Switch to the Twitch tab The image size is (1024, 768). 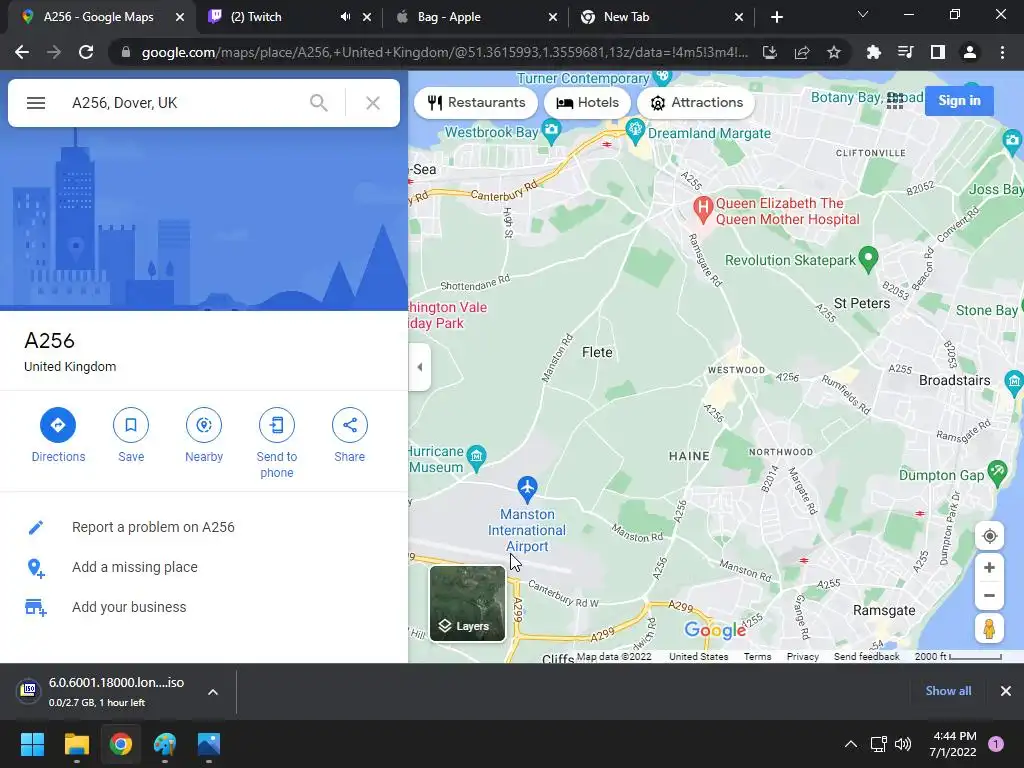tap(256, 17)
